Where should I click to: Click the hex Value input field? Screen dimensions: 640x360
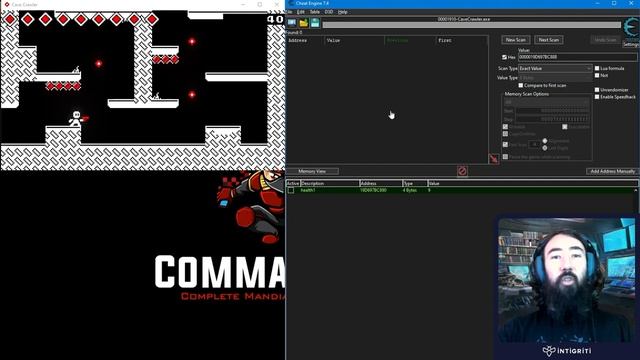[577, 57]
